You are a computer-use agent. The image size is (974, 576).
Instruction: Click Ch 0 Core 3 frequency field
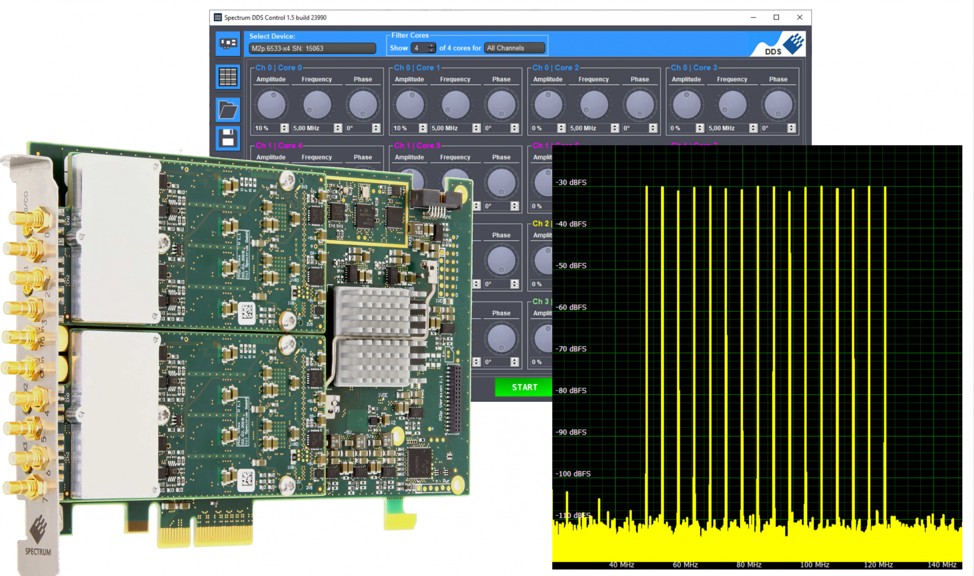(x=728, y=128)
